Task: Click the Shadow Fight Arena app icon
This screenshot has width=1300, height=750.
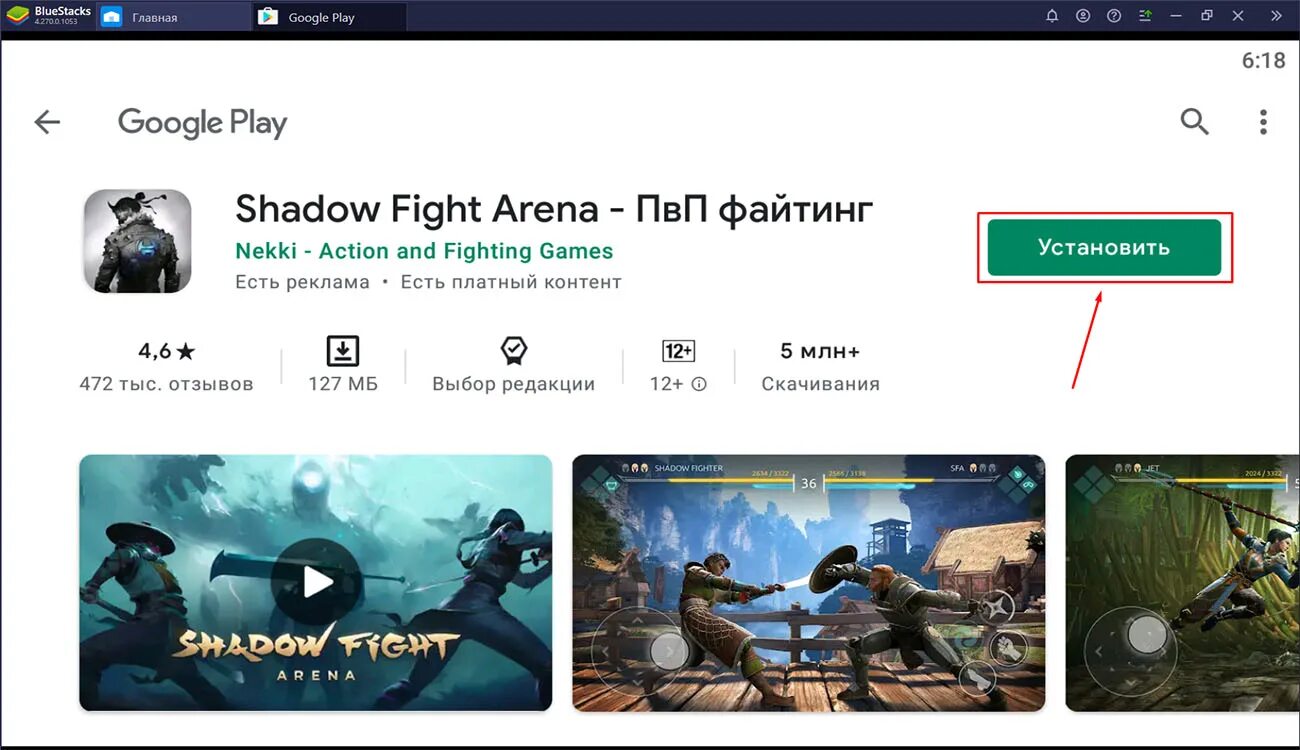Action: [x=137, y=241]
